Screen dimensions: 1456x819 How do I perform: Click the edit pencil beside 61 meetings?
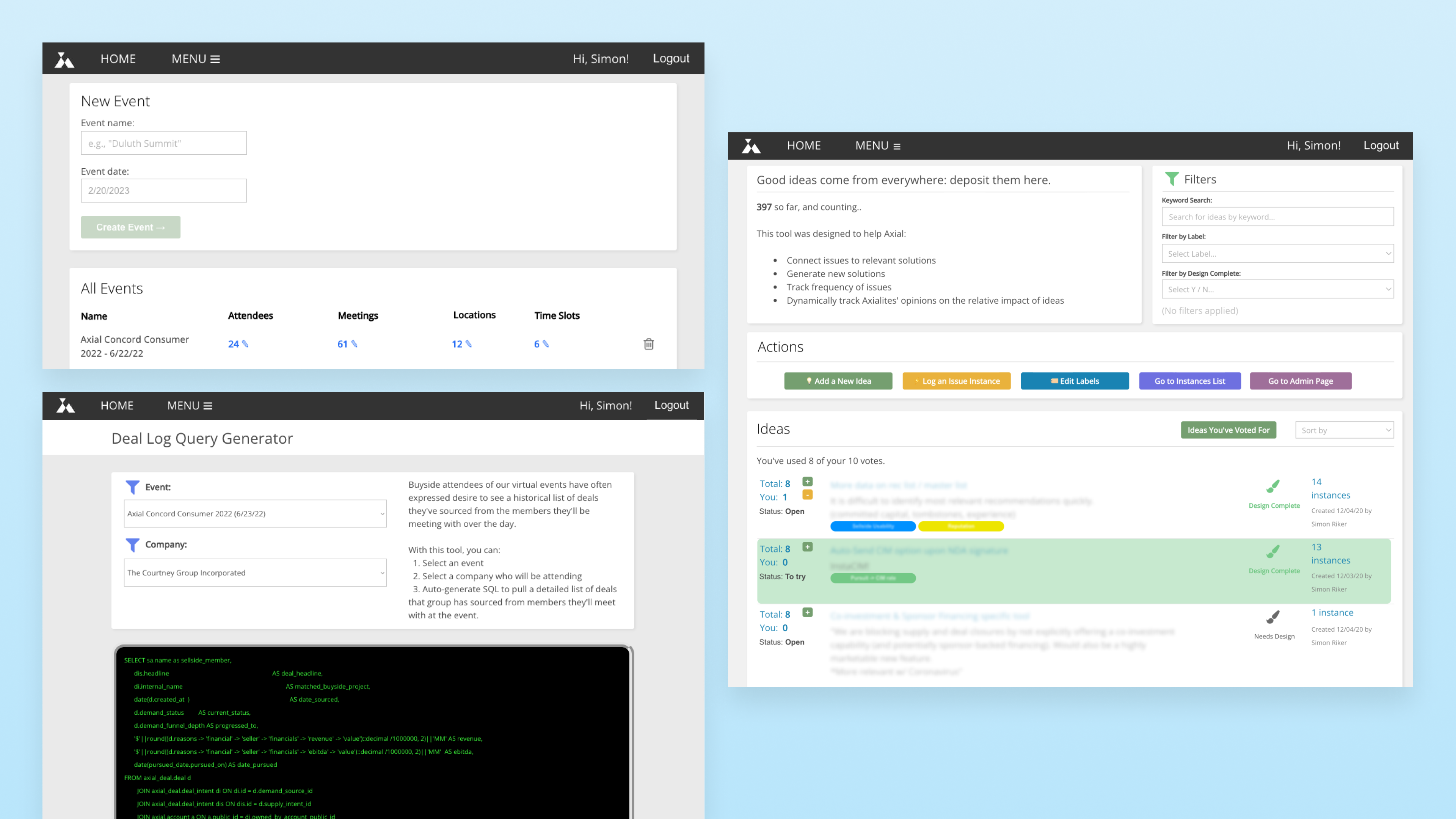tap(355, 344)
